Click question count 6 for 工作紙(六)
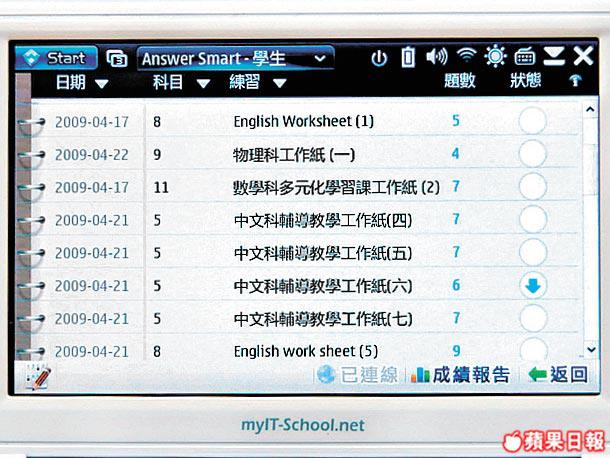The image size is (610, 458). click(x=456, y=285)
